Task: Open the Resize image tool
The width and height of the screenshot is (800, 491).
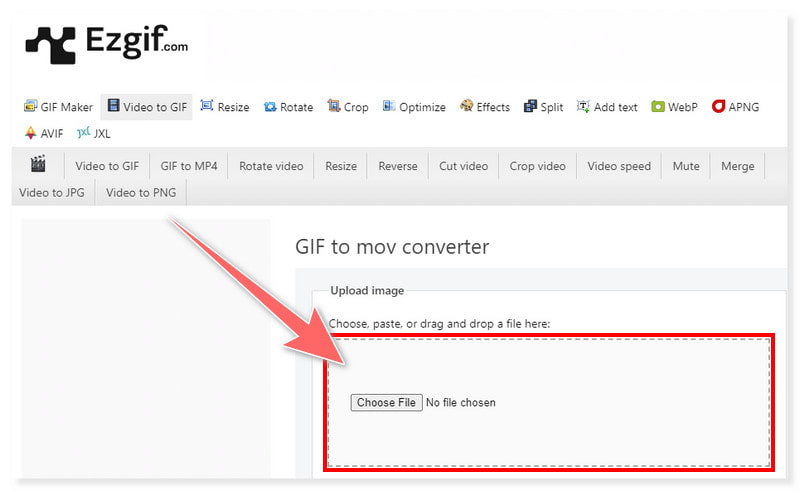Action: click(x=225, y=107)
